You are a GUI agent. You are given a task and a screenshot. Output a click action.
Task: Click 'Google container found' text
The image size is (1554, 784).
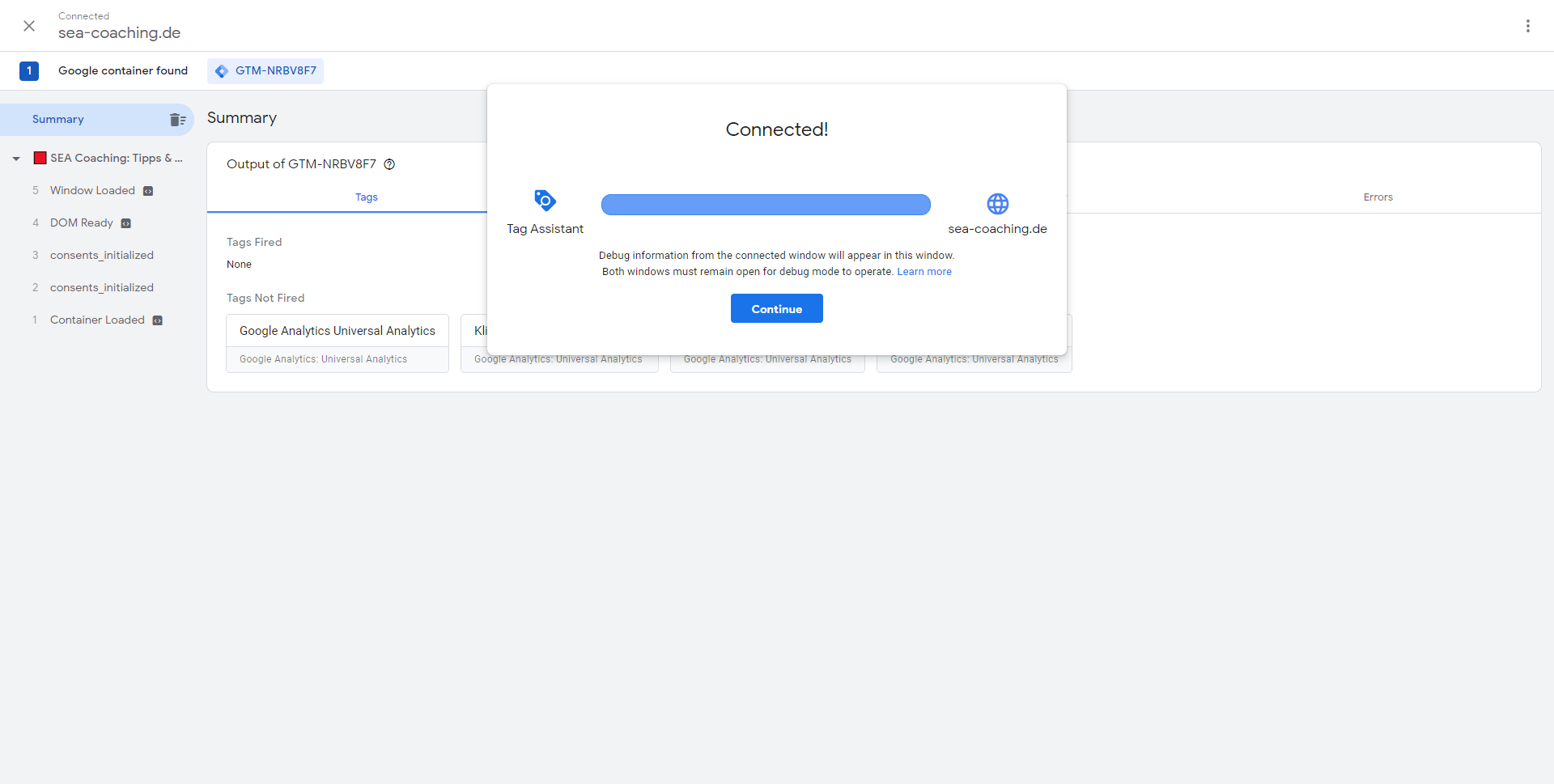[x=123, y=71]
